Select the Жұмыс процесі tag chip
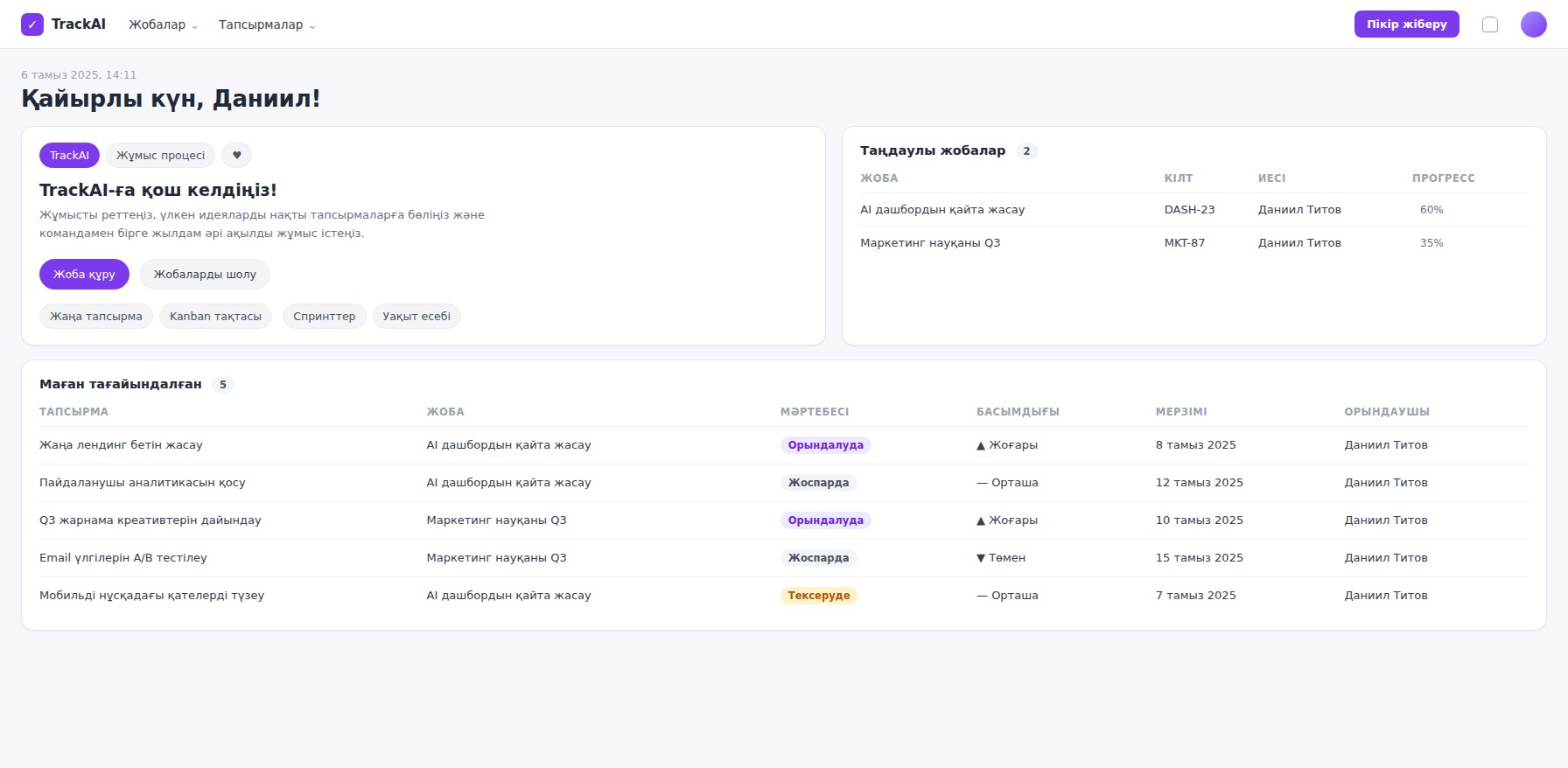This screenshot has width=1568, height=768. [160, 156]
